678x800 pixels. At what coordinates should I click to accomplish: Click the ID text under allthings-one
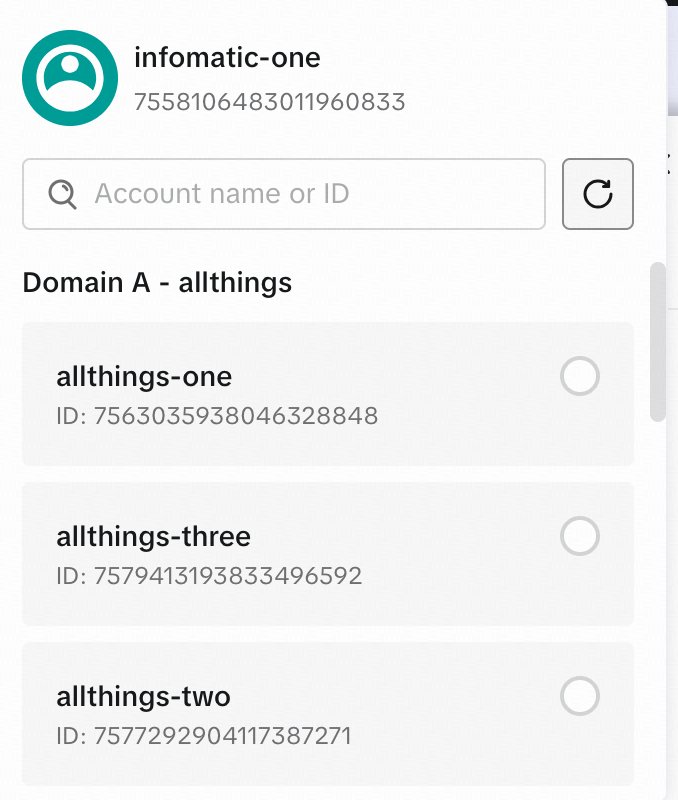coord(217,416)
